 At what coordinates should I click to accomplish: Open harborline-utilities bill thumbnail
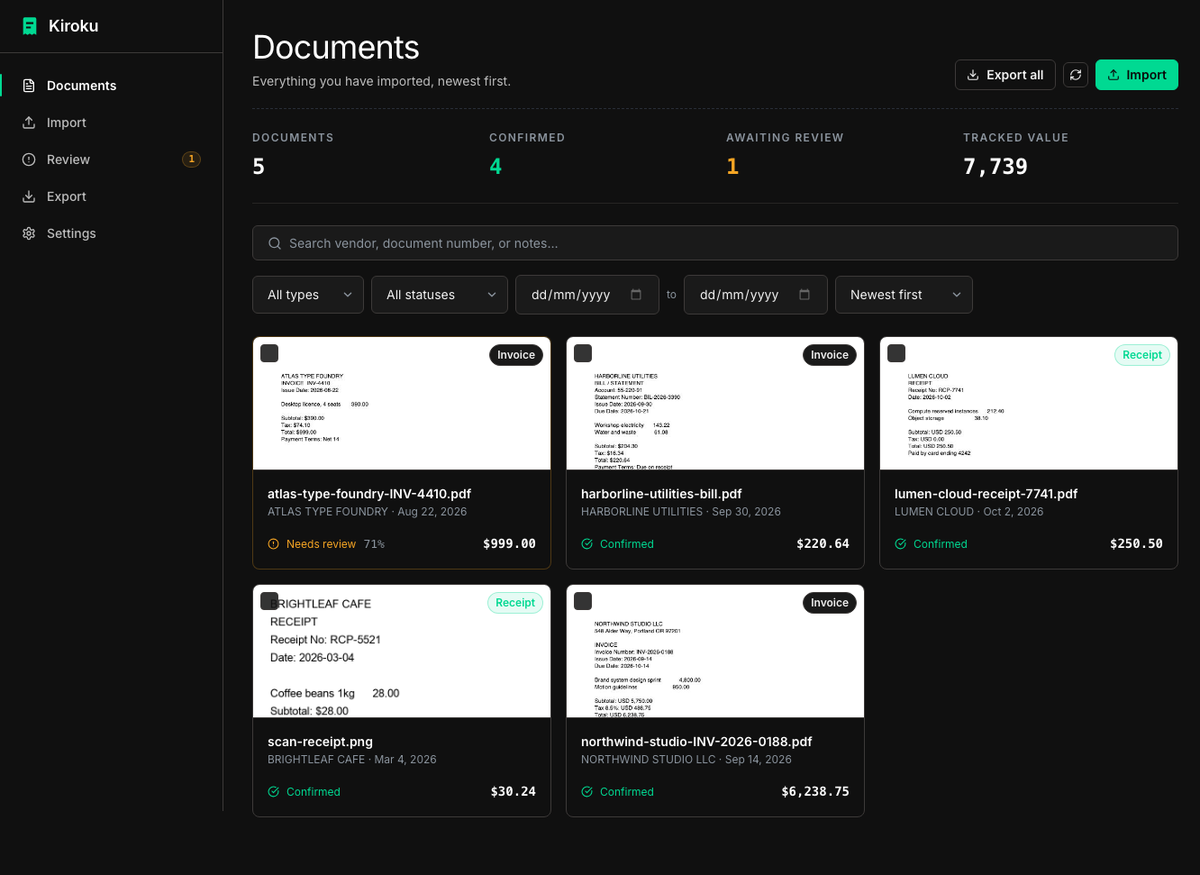[x=715, y=403]
